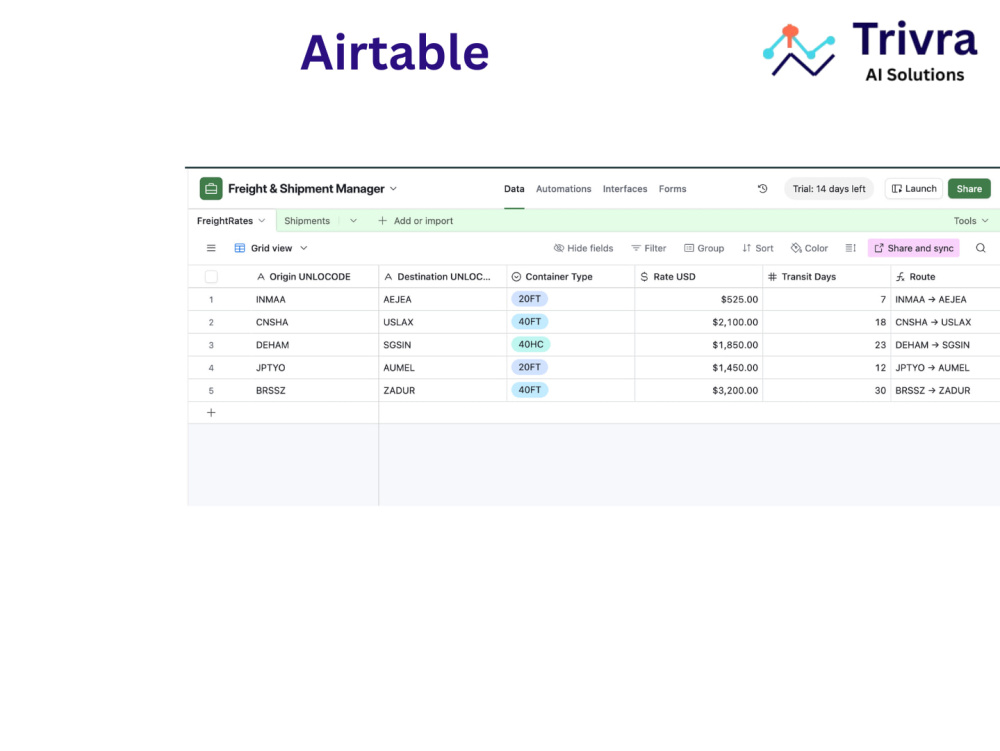
Task: Click the $1,450.00 rate cell
Action: [699, 368]
